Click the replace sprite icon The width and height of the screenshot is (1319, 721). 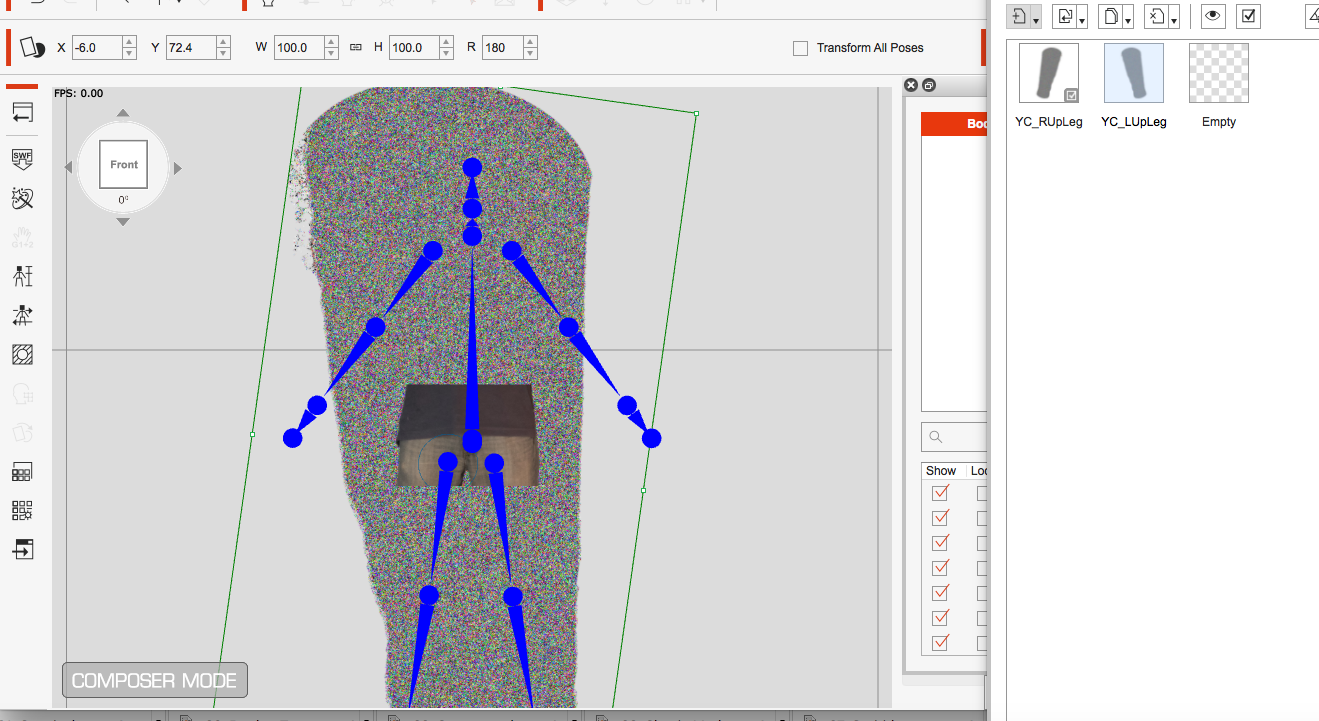click(1064, 17)
